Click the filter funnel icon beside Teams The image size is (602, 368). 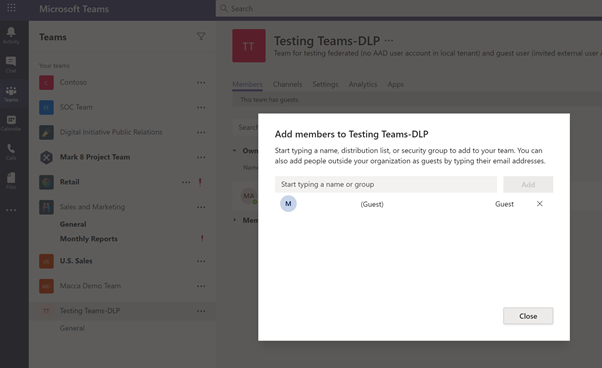coord(201,37)
